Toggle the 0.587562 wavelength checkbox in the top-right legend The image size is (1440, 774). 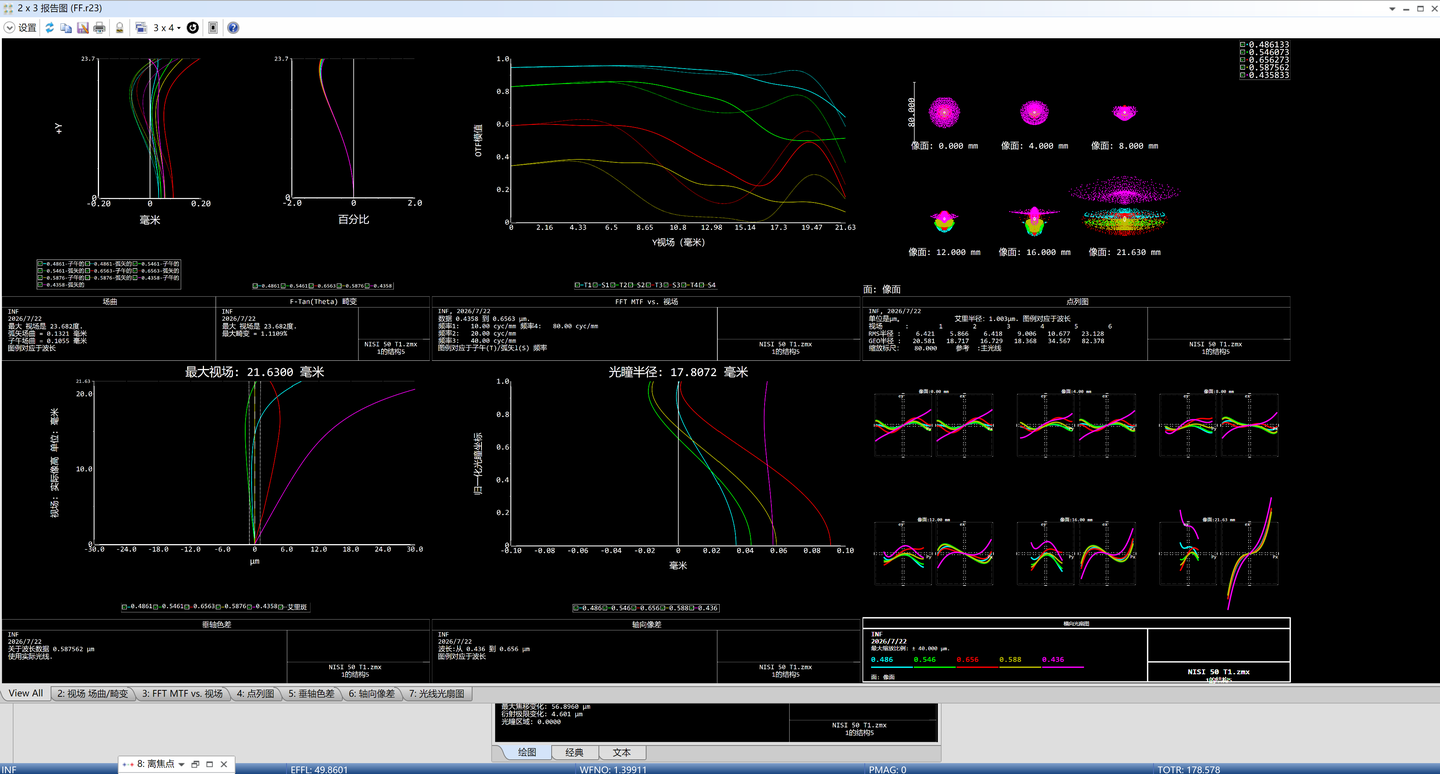1243,67
